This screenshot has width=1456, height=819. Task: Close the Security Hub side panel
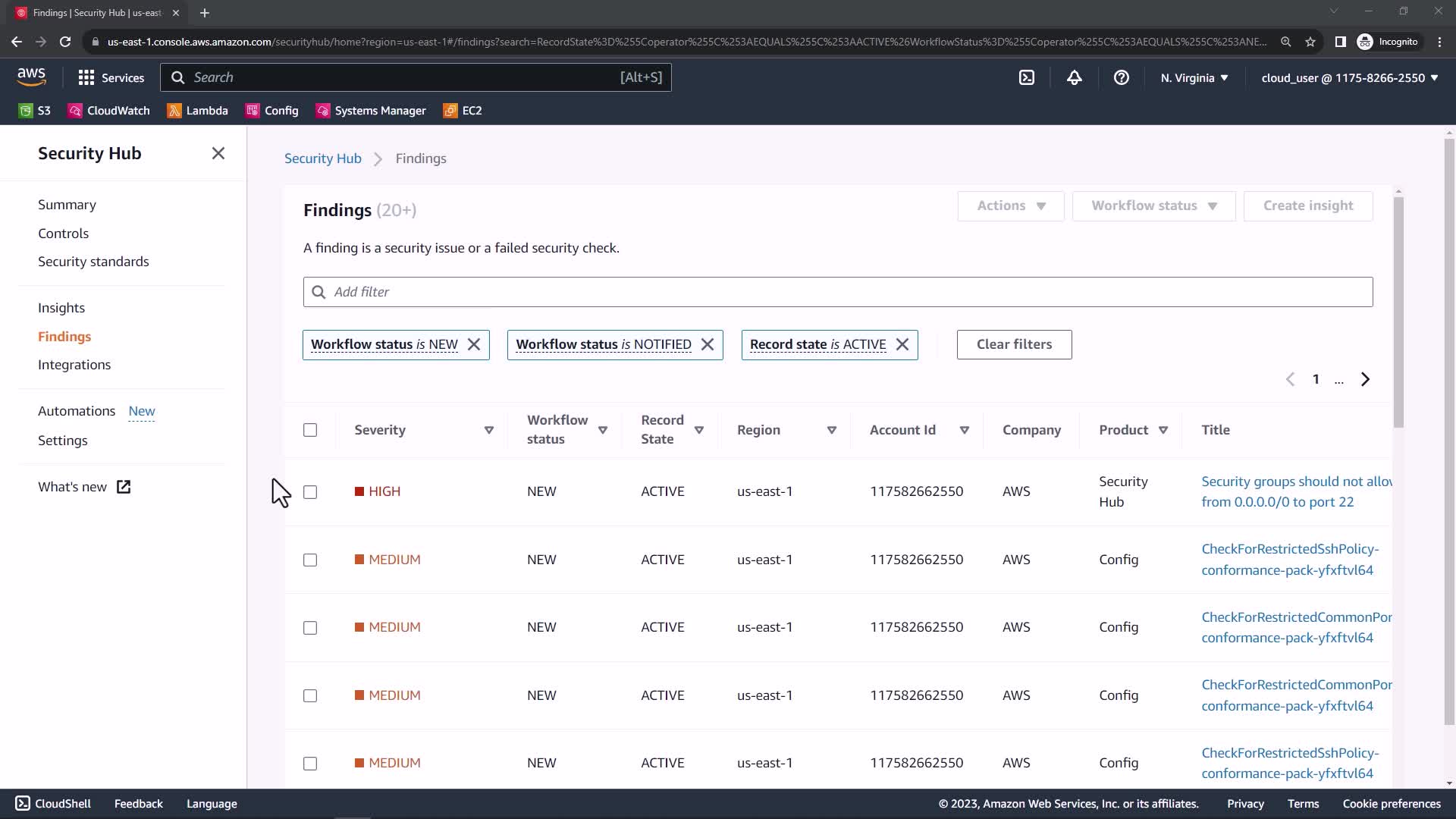click(x=218, y=153)
